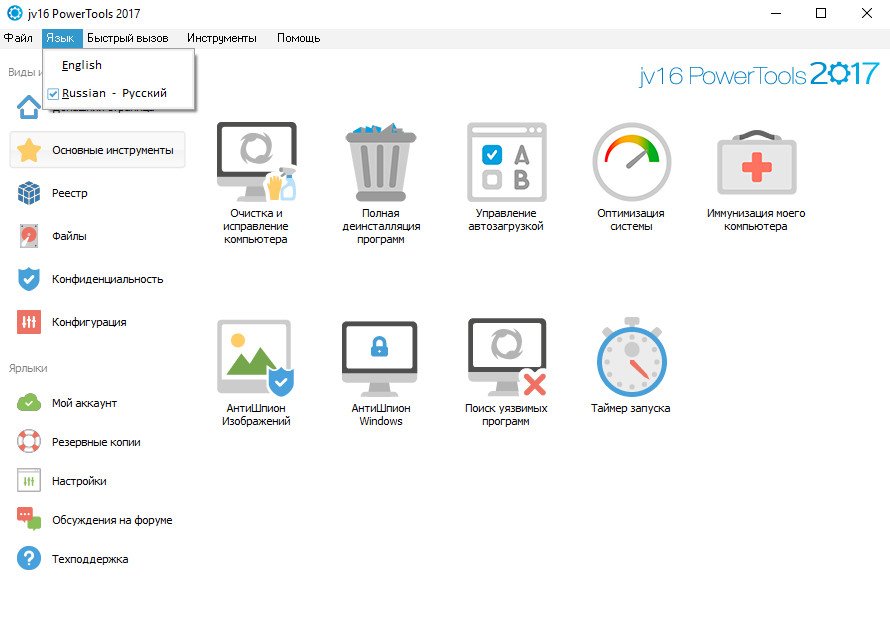Open the Обсуждения на форуме label
890x641 pixels.
pos(112,520)
